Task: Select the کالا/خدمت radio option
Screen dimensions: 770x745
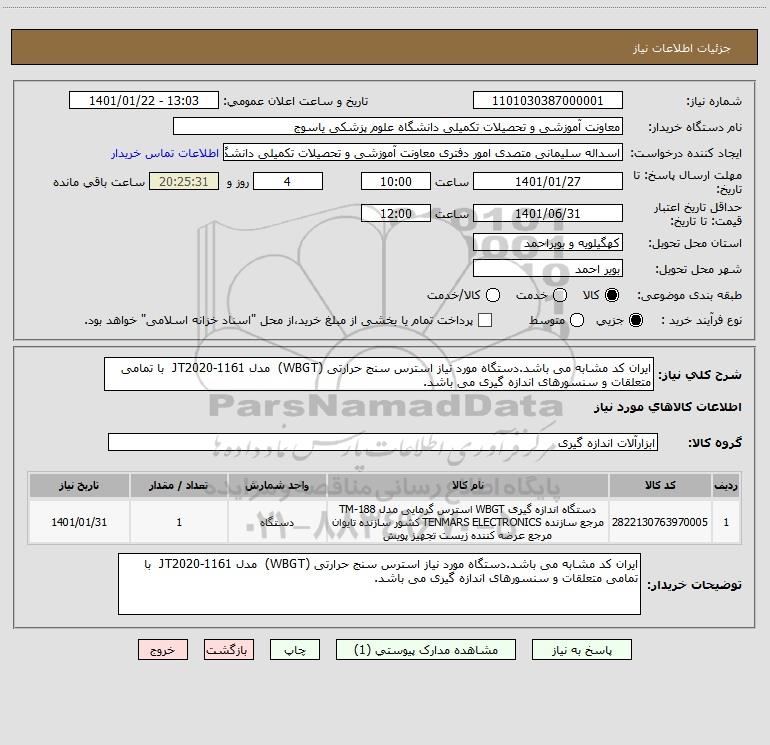Action: click(x=493, y=295)
